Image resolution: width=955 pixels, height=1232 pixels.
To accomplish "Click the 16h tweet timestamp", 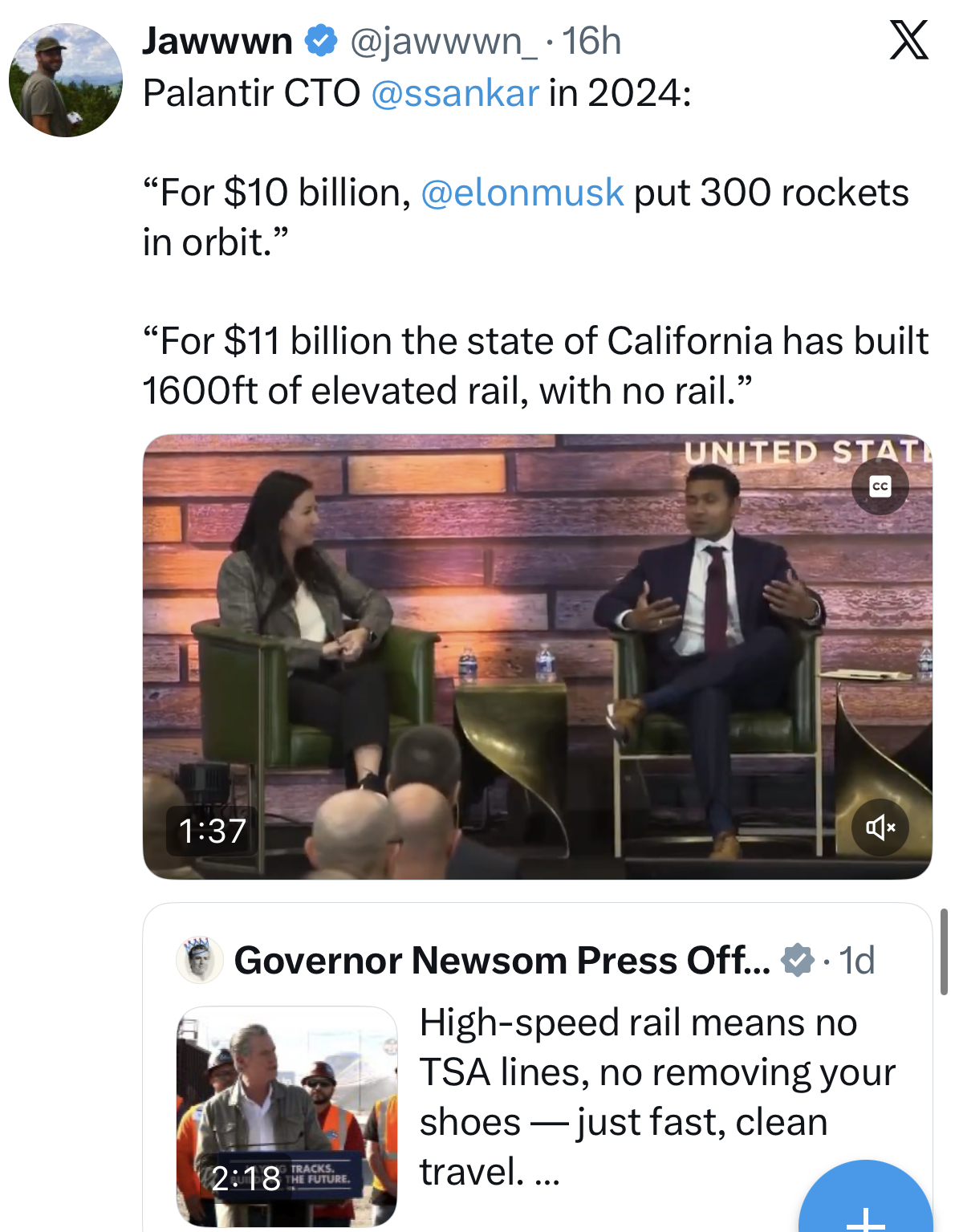I will [x=591, y=41].
